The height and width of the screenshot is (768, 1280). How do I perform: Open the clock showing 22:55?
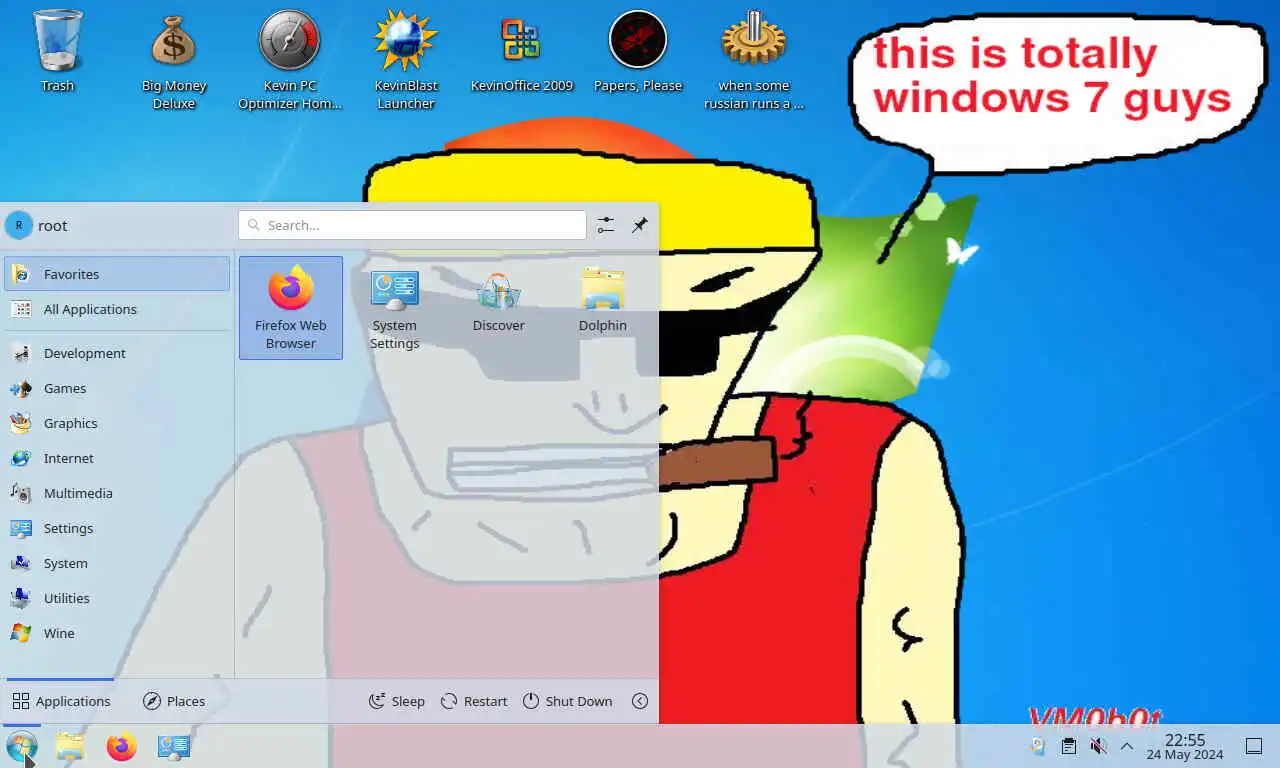pos(1185,746)
